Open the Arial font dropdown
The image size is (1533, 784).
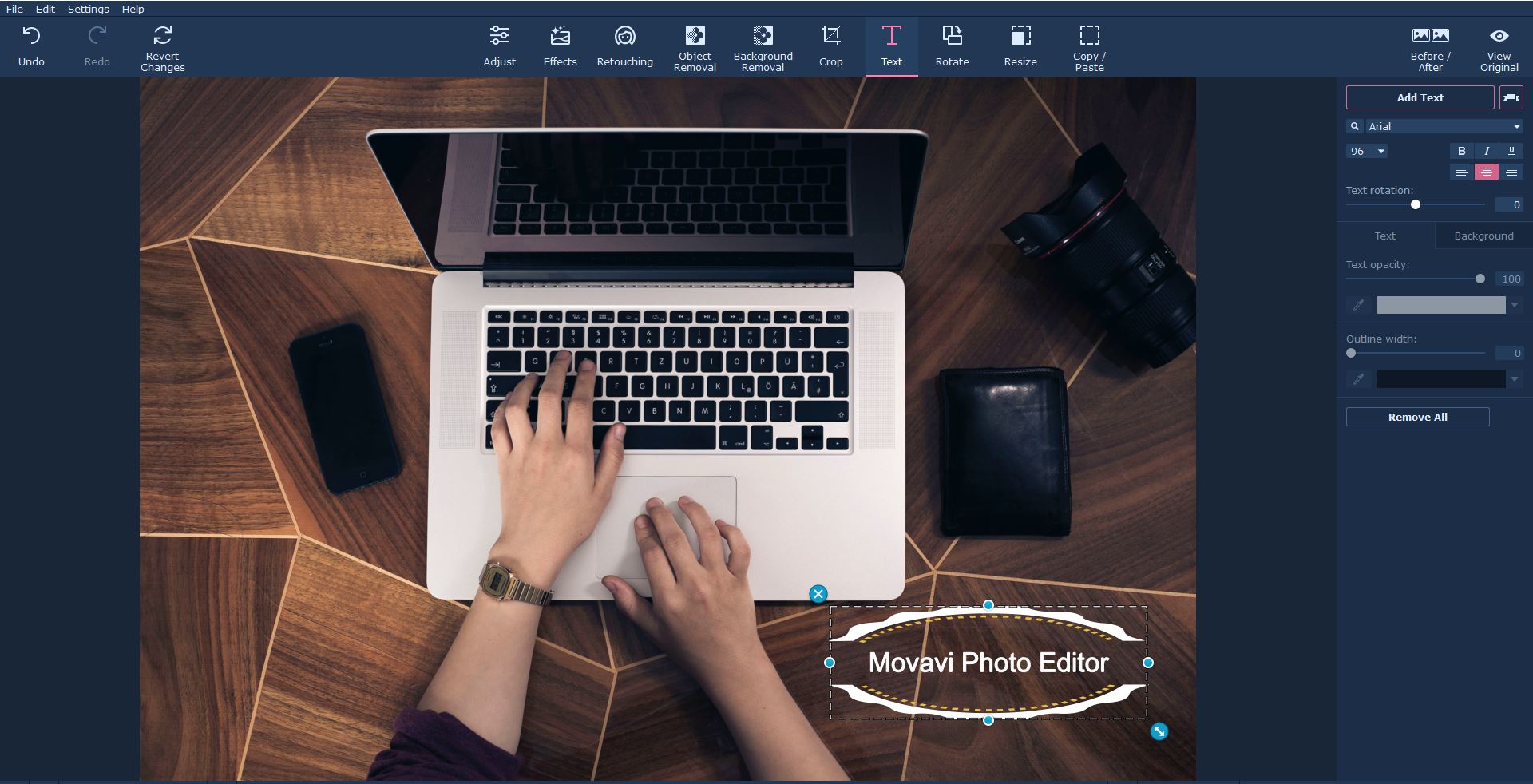pyautogui.click(x=1444, y=126)
